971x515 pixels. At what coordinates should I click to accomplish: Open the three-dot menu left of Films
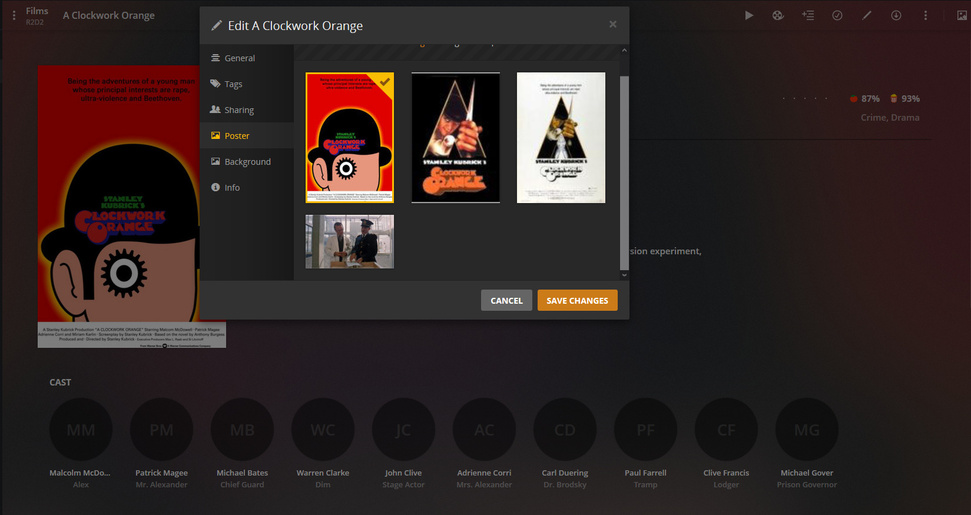click(14, 15)
